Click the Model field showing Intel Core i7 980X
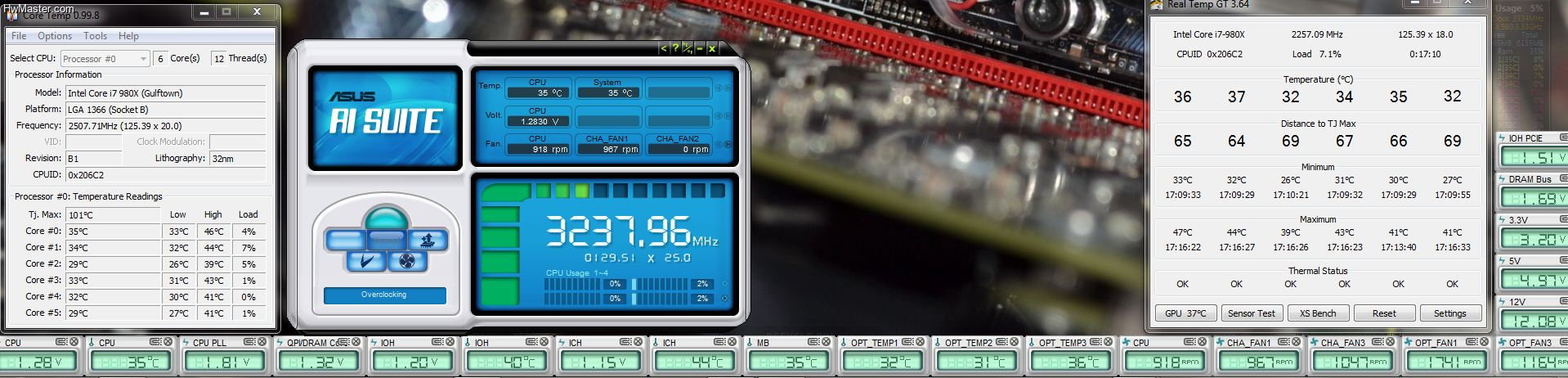1568x378 pixels. click(x=166, y=93)
